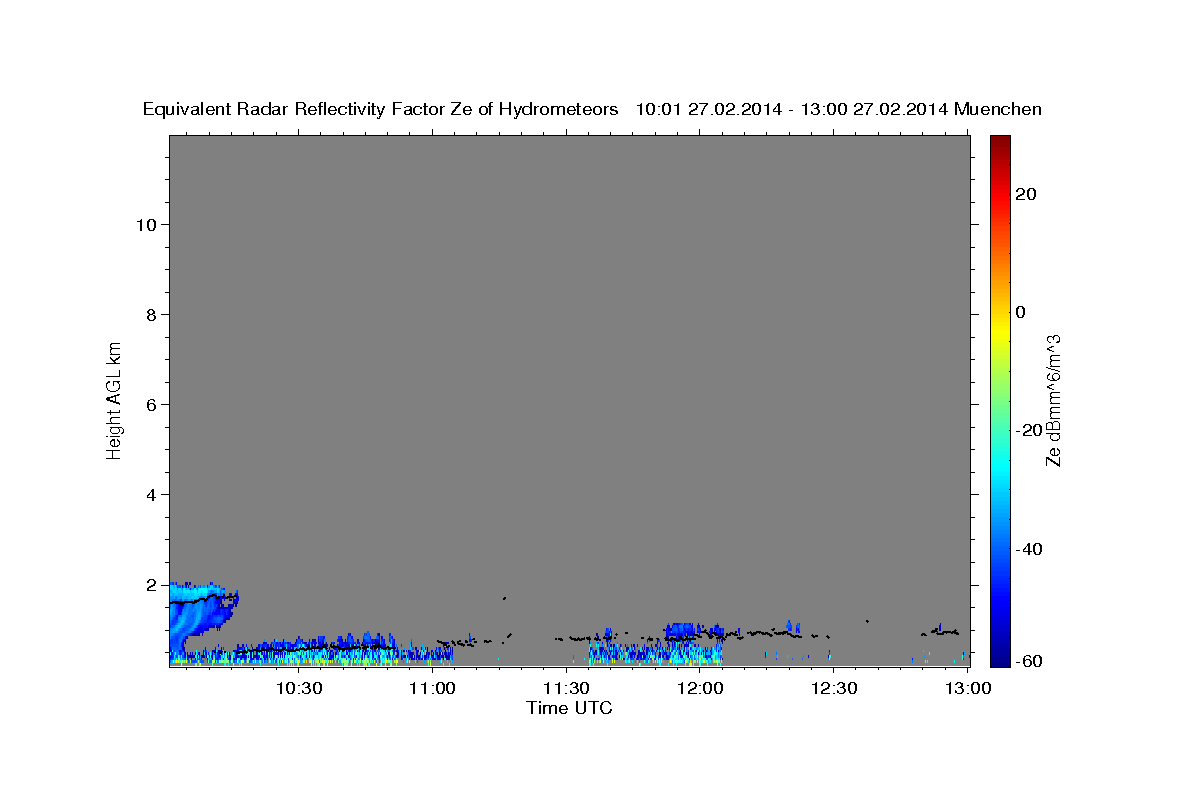The height and width of the screenshot is (800, 1200).
Task: Click the 'Ze dBmm^6/m^3' colorbar label
Action: point(1053,401)
